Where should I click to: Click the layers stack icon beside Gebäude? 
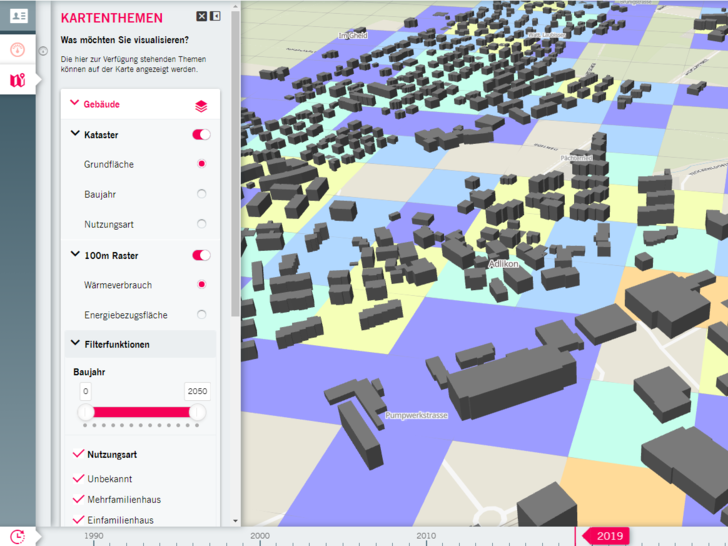coord(201,105)
